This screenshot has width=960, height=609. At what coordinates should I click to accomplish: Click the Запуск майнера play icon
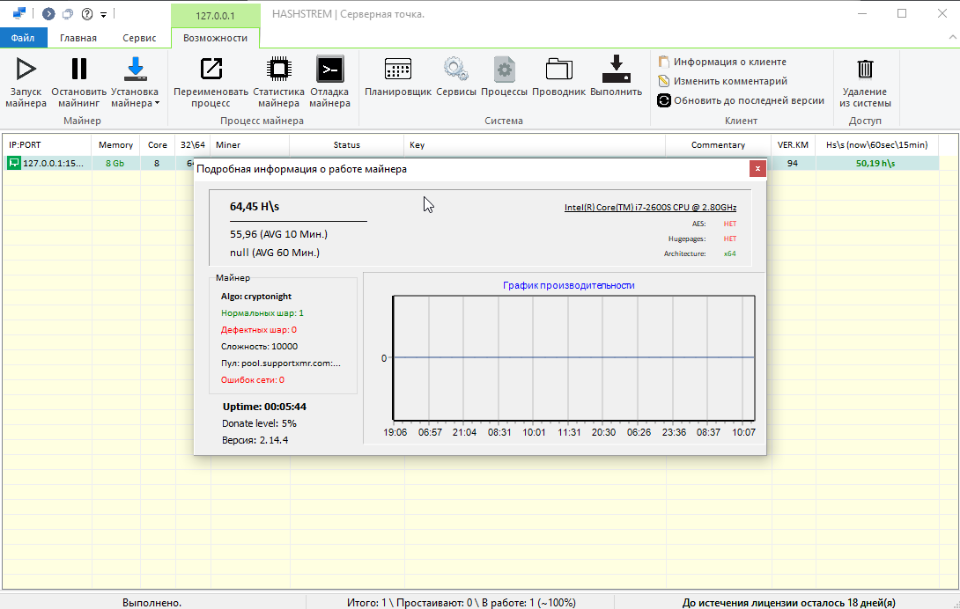(x=26, y=69)
